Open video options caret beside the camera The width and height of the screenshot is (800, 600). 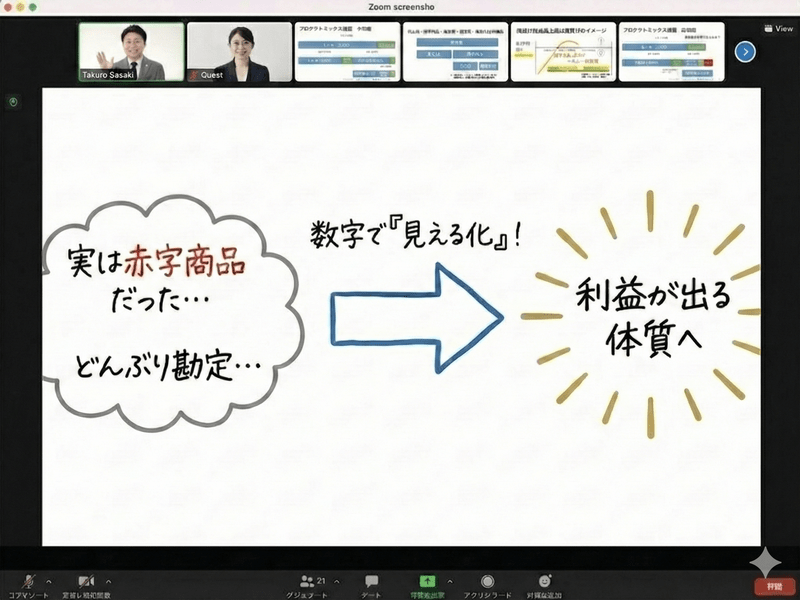[x=108, y=580]
